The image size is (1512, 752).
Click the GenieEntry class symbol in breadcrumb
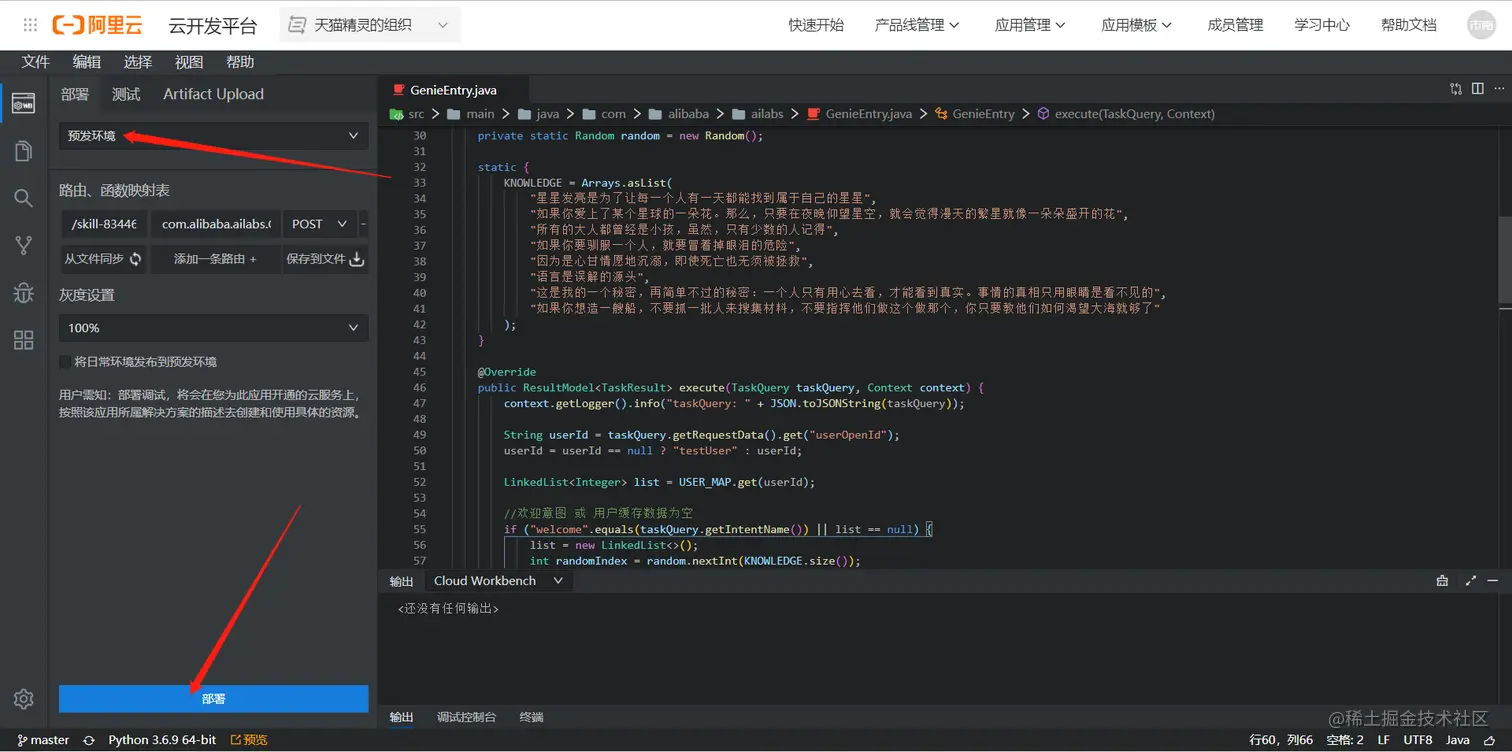click(975, 114)
